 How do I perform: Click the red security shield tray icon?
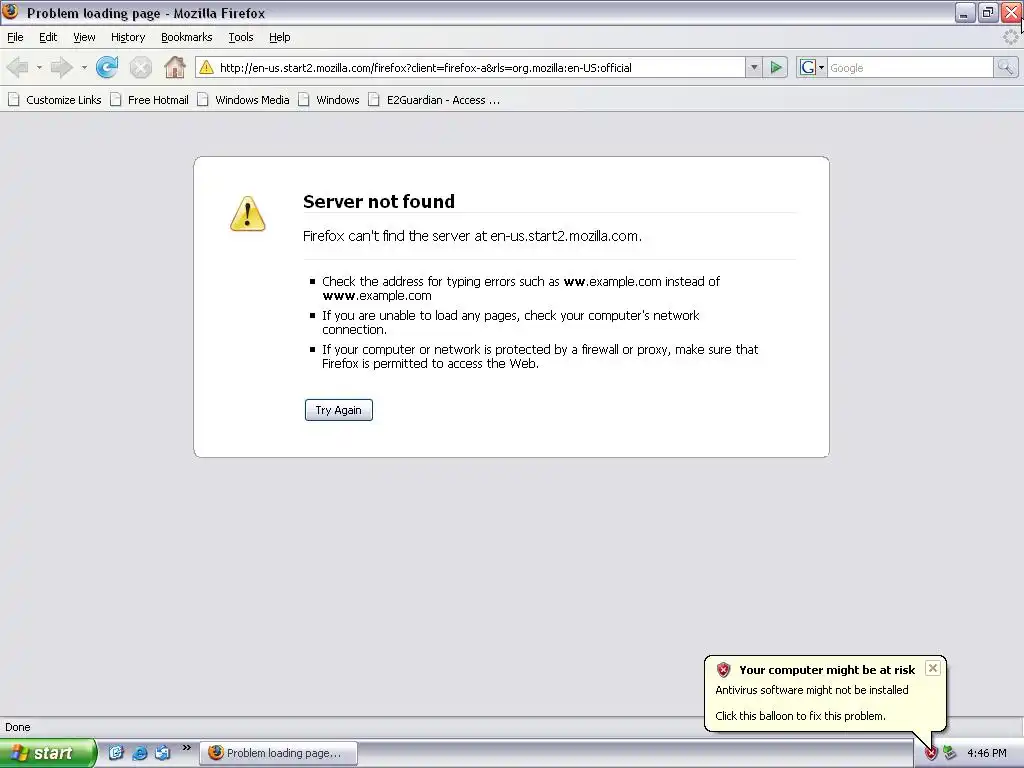click(x=931, y=753)
